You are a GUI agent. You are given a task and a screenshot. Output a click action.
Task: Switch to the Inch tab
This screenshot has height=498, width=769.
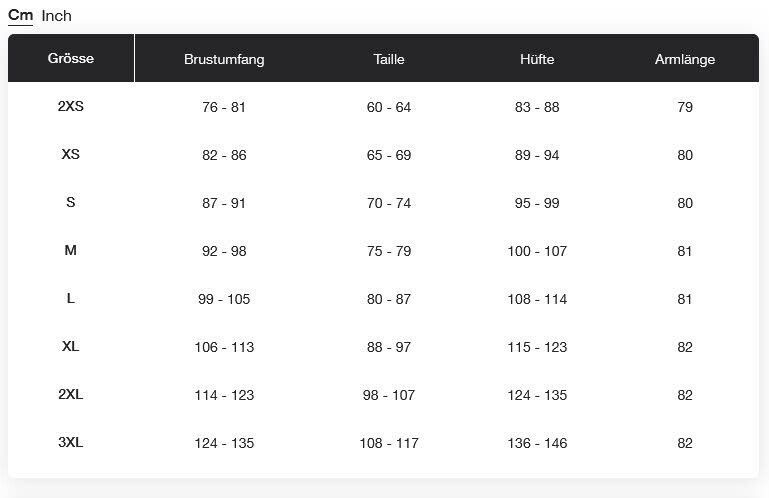(56, 16)
